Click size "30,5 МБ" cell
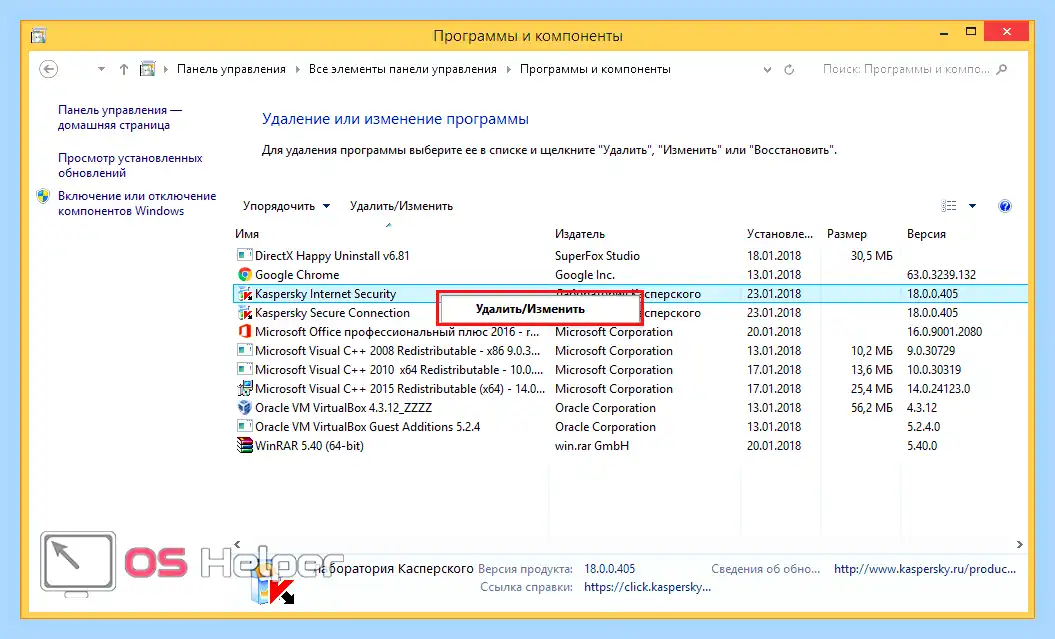1055x639 pixels. pyautogui.click(x=871, y=256)
